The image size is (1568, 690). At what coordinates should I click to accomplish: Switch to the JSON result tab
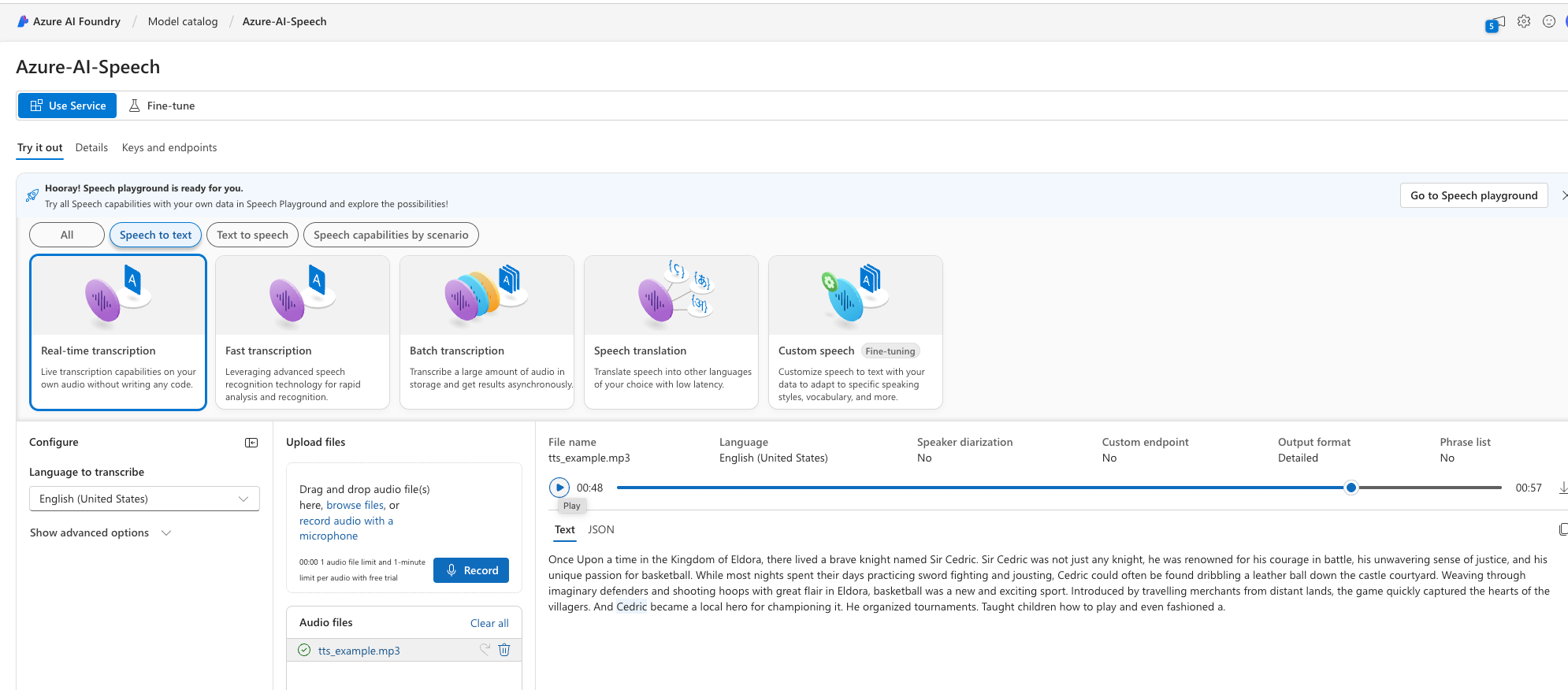[x=601, y=529]
